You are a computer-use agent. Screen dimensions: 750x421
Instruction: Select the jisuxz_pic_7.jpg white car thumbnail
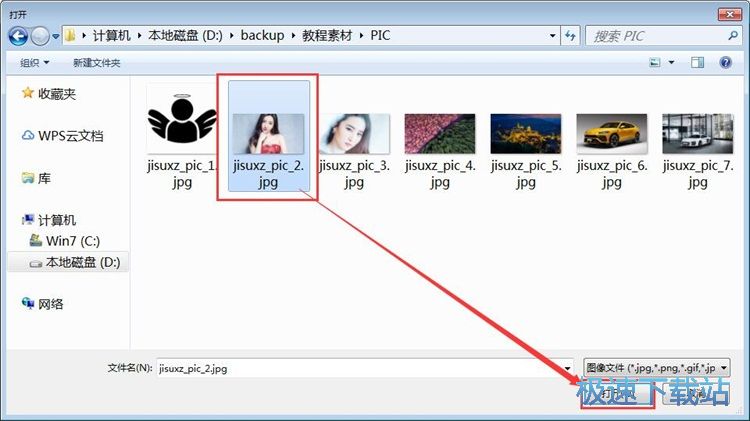pyautogui.click(x=697, y=133)
